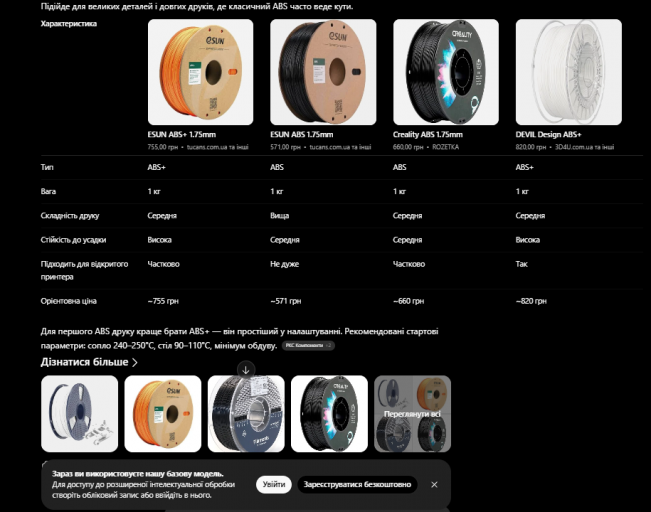Open the orange eSUN spool carousel thumbnail
The height and width of the screenshot is (512, 651).
point(163,414)
